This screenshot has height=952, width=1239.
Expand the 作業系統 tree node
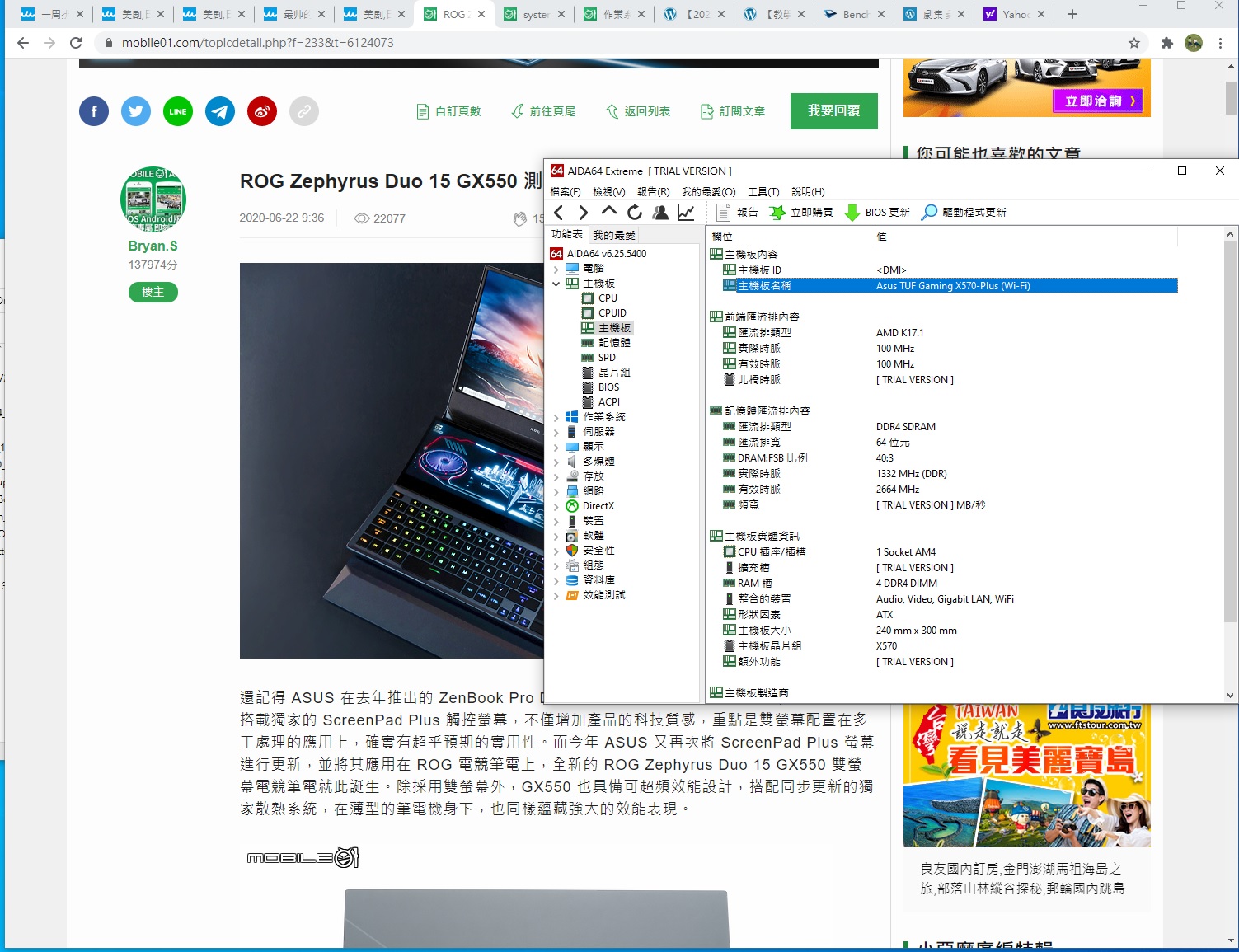pyautogui.click(x=556, y=417)
